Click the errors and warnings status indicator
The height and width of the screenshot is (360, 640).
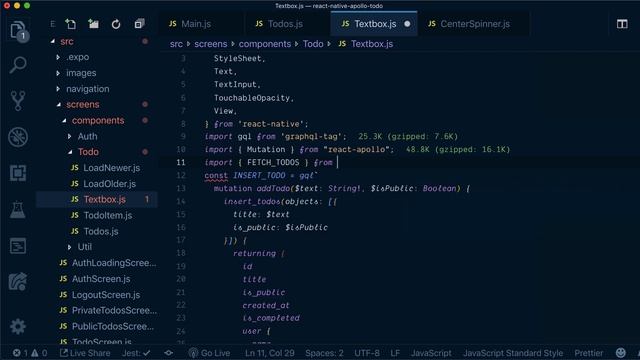point(30,353)
